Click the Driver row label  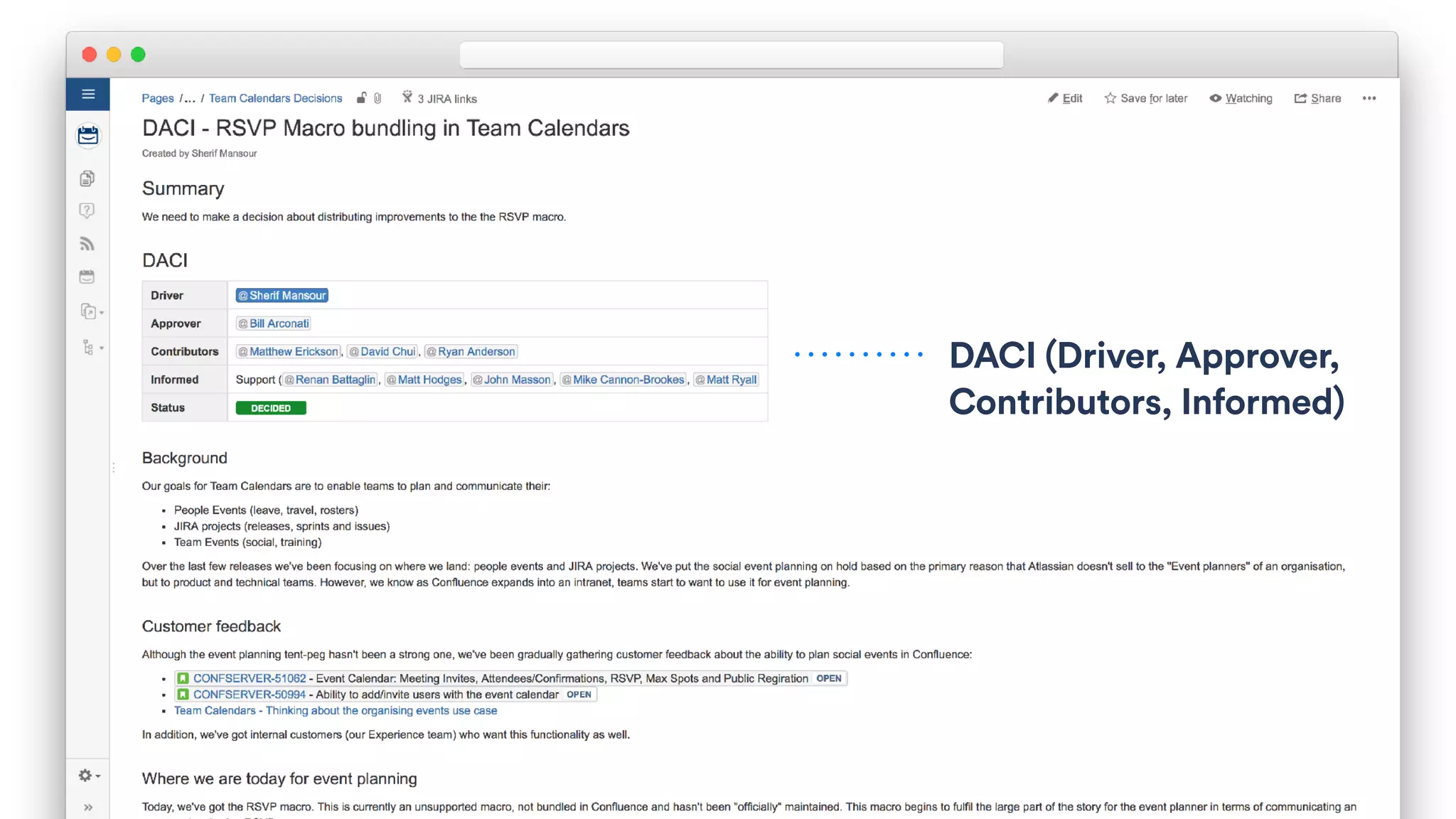click(167, 295)
